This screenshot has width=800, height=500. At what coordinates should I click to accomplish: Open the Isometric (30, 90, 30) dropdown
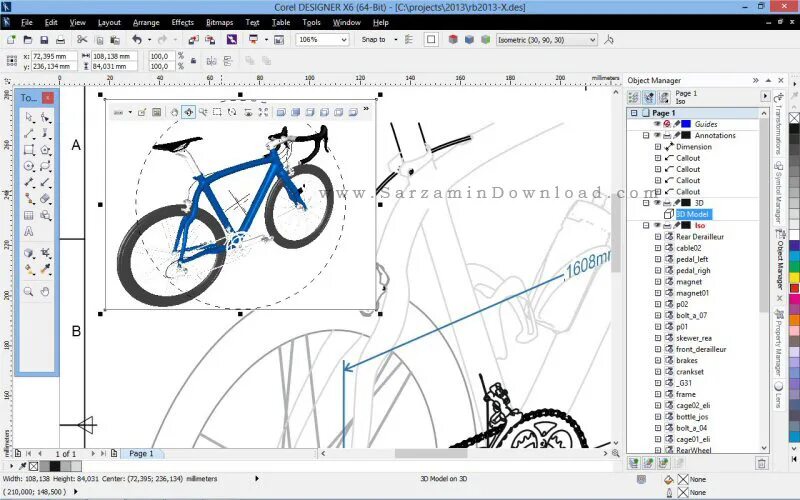pyautogui.click(x=592, y=39)
